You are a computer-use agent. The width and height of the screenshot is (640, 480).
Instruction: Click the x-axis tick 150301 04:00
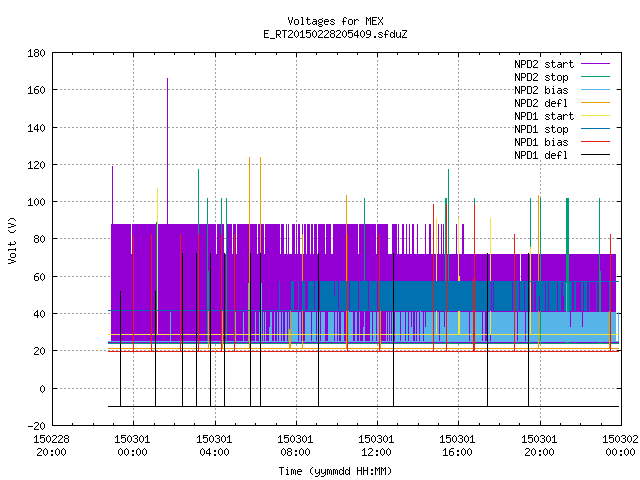214,446
